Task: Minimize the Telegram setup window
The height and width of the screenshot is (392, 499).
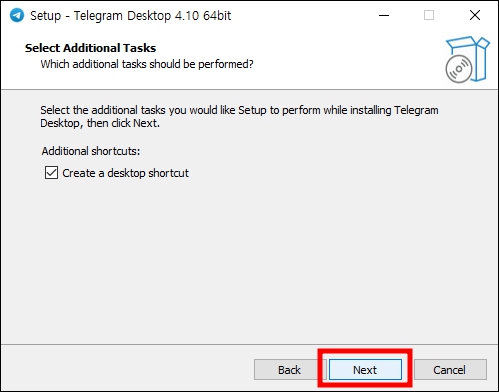Action: 384,15
